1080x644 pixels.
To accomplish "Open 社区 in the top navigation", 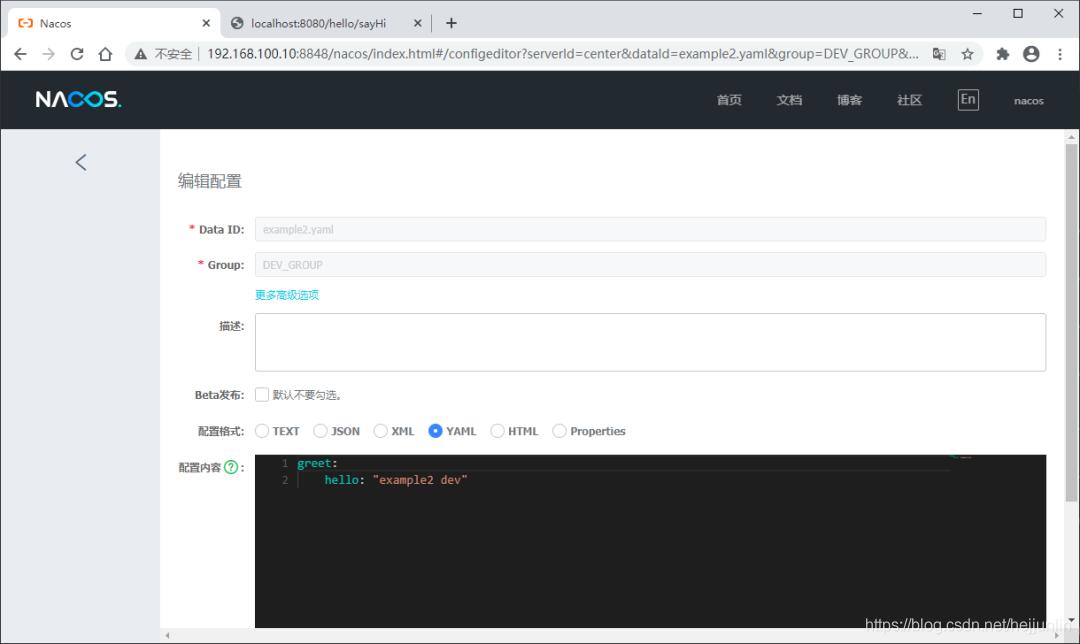I will click(909, 100).
